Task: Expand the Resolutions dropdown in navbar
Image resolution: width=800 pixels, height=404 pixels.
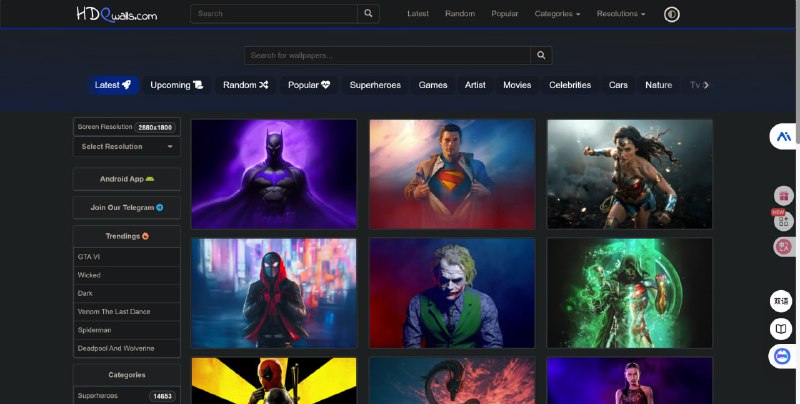Action: (620, 14)
